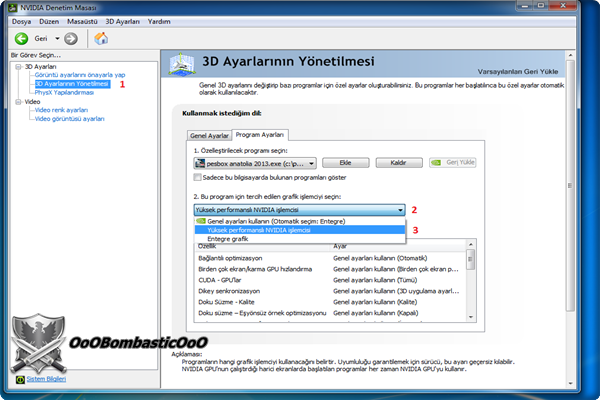Select Video renk ayarları tree item
600x400 pixels.
61,110
